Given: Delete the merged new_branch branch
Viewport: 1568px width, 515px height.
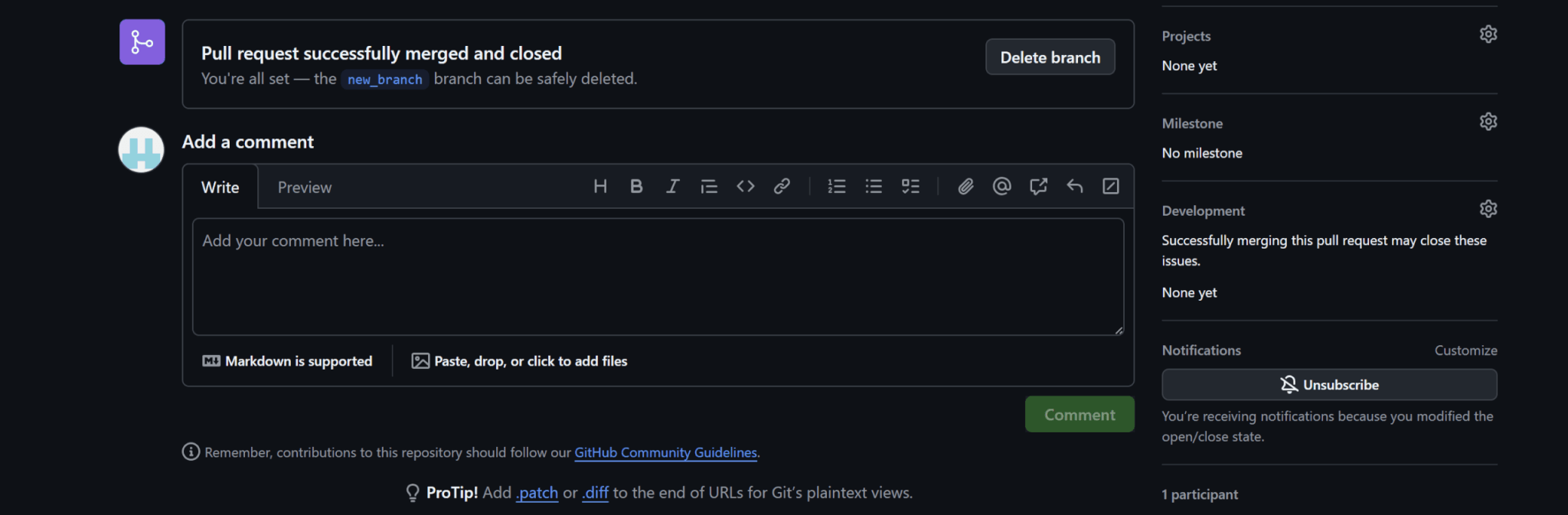Looking at the screenshot, I should pos(1050,57).
